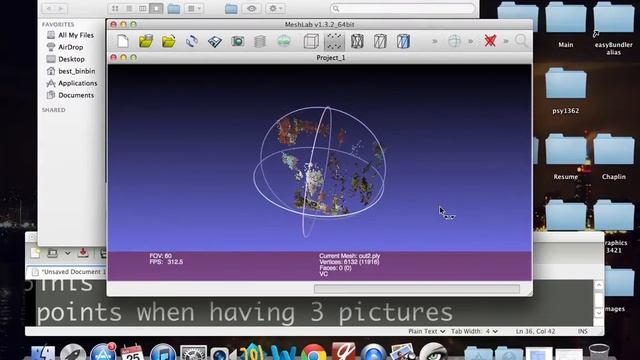
Task: Go forward in Finder window
Action: (61, 9)
